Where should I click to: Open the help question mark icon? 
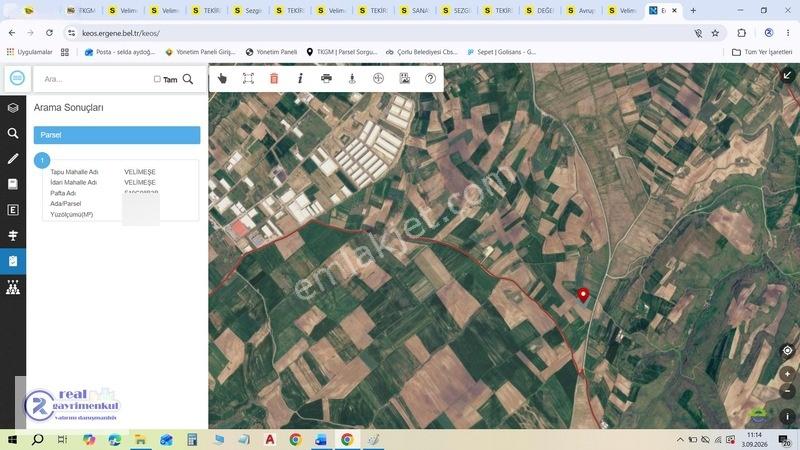click(x=430, y=78)
